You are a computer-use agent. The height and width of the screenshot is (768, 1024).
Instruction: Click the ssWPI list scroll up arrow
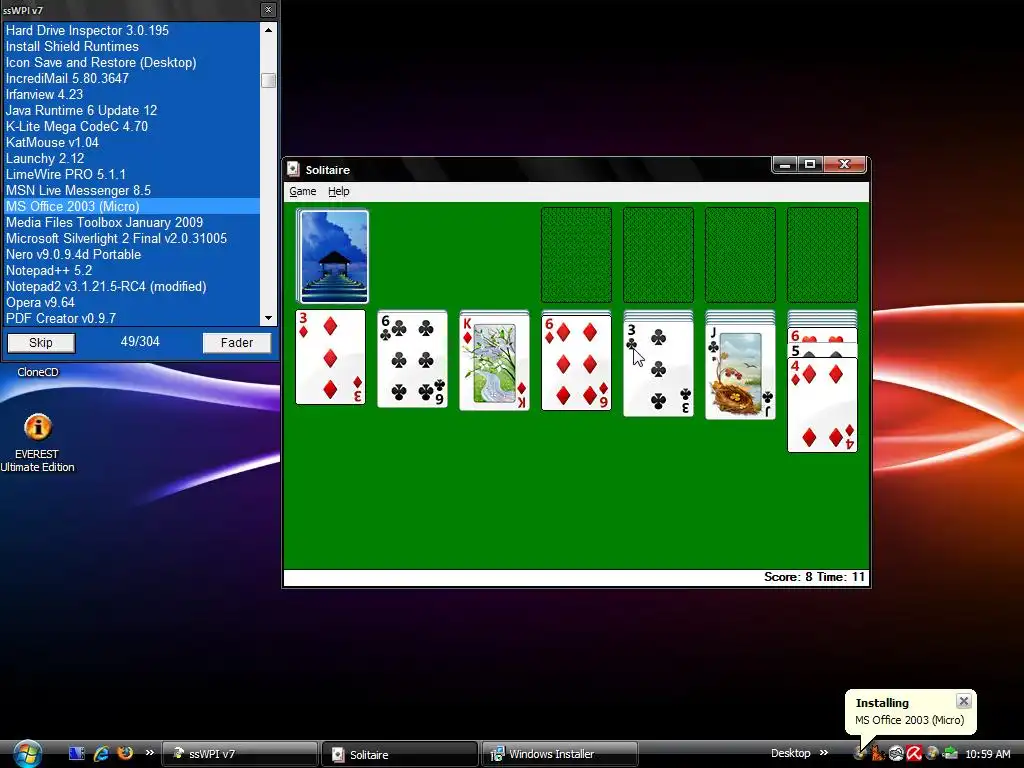point(268,29)
